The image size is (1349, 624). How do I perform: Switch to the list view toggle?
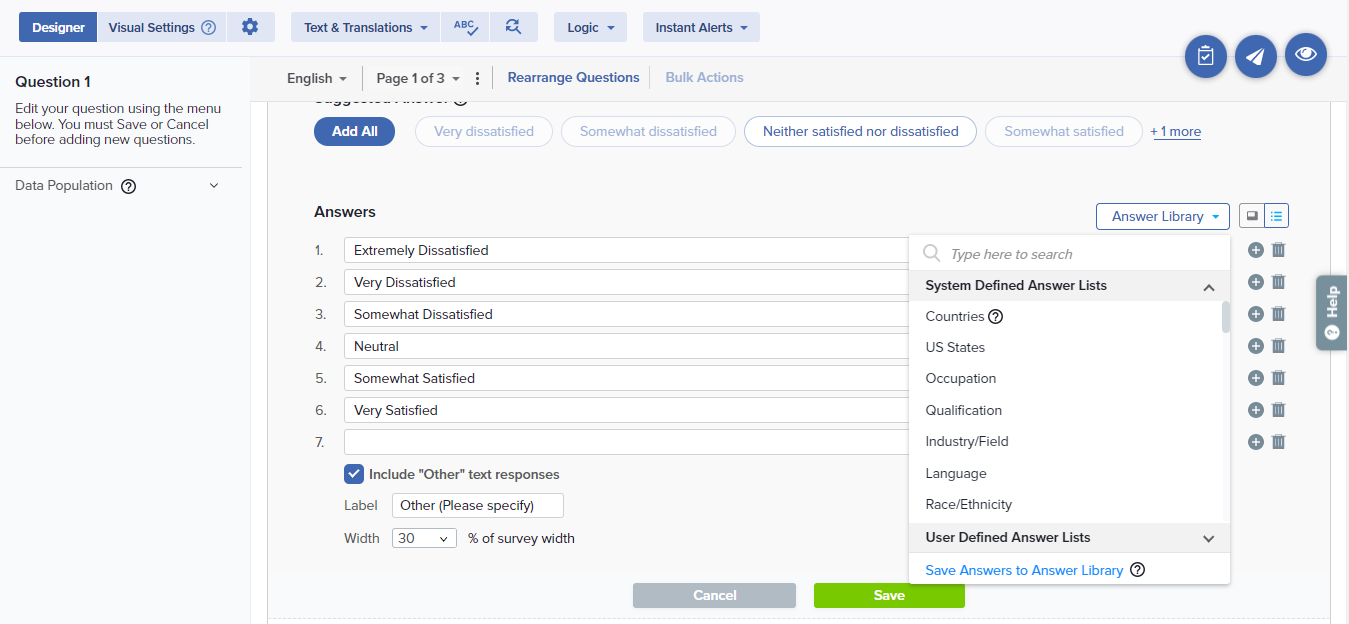[1277, 216]
